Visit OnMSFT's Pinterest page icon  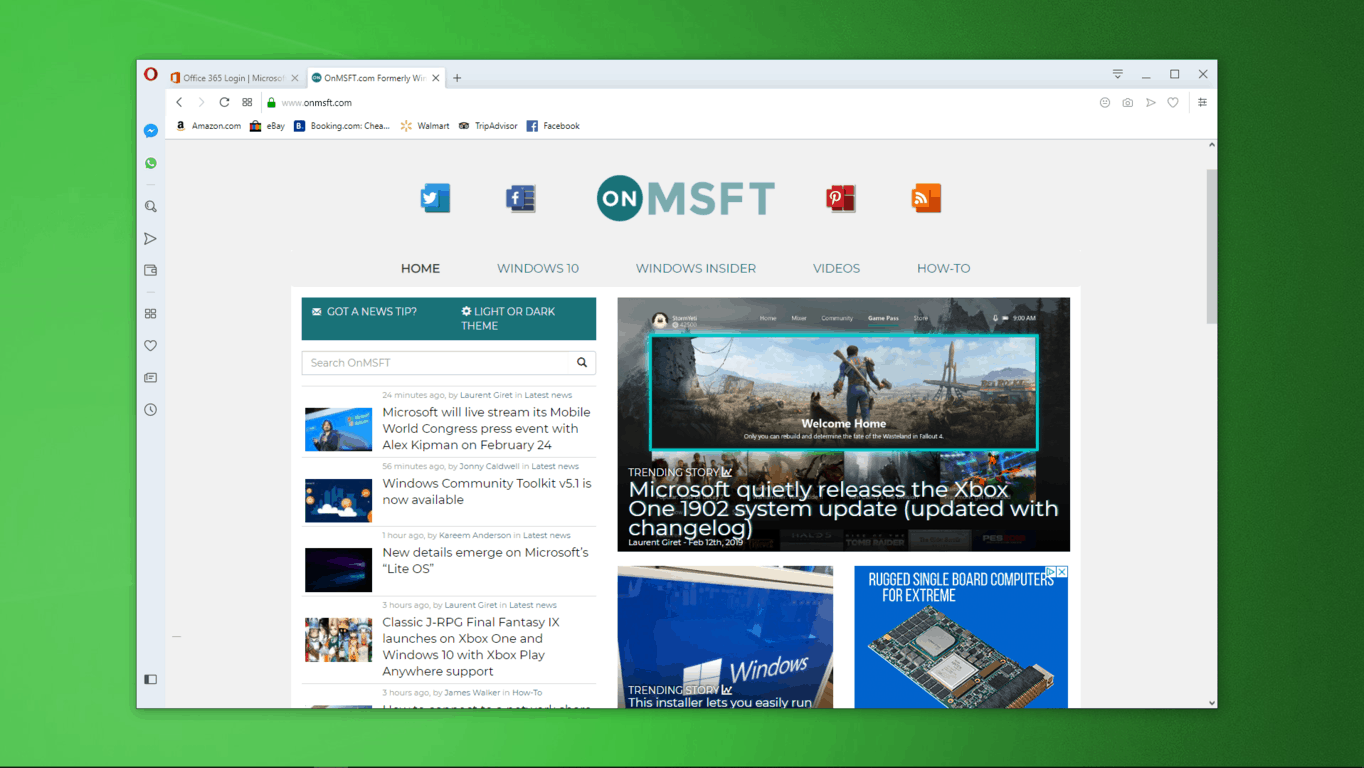click(841, 198)
